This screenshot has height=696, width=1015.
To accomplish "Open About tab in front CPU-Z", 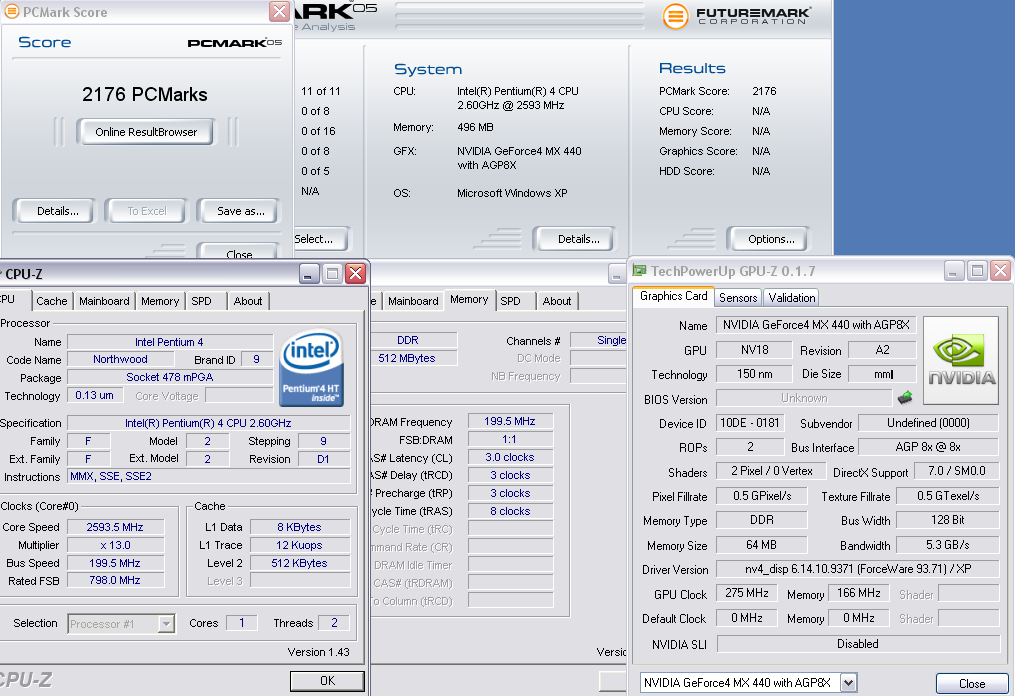I will pyautogui.click(x=248, y=301).
